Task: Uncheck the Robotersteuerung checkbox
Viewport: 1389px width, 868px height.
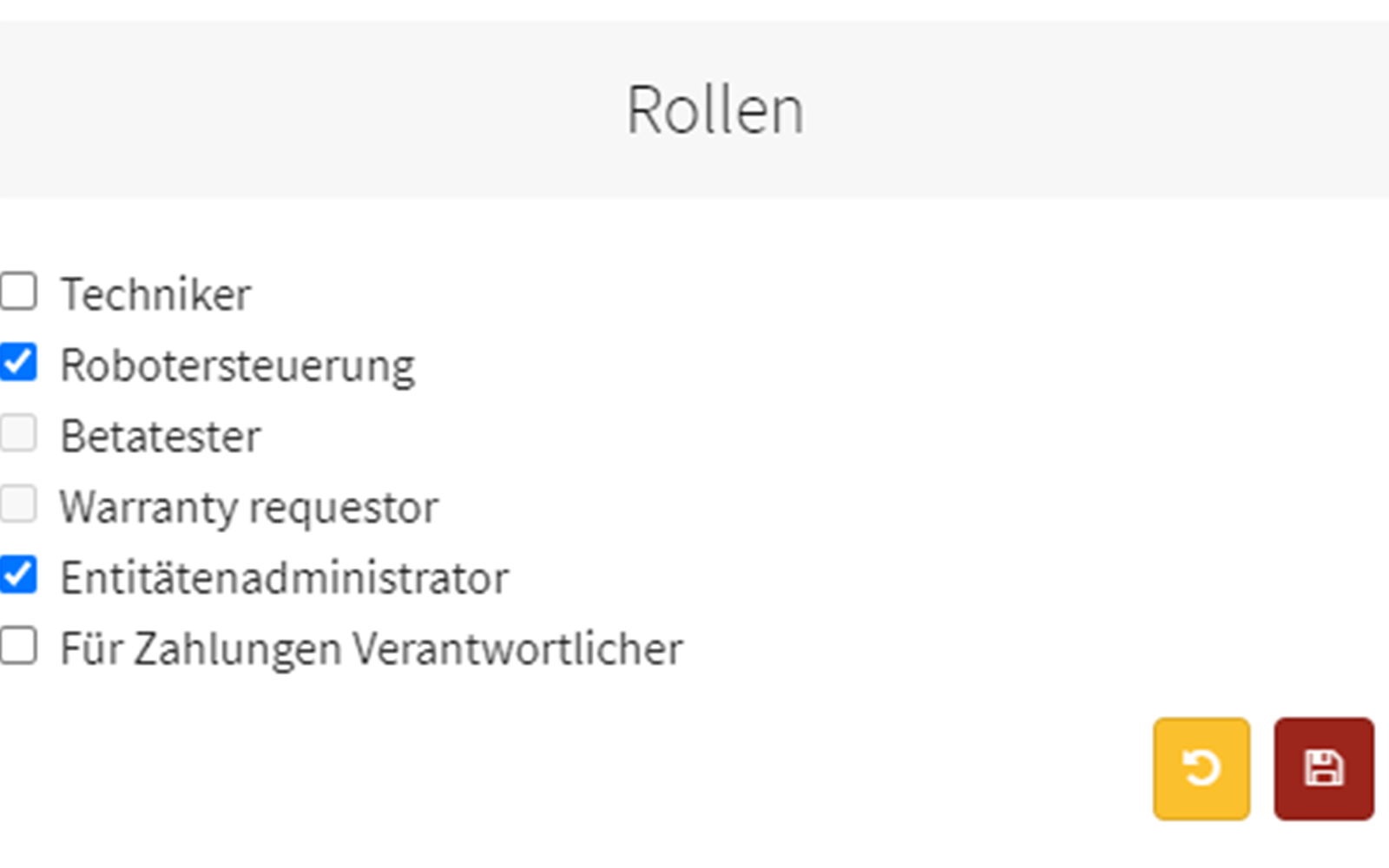Action: (x=18, y=363)
